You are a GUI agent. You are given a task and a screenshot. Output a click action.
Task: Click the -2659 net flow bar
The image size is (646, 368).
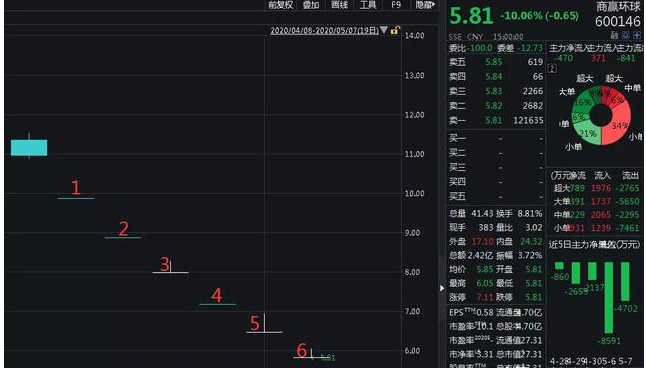(576, 273)
